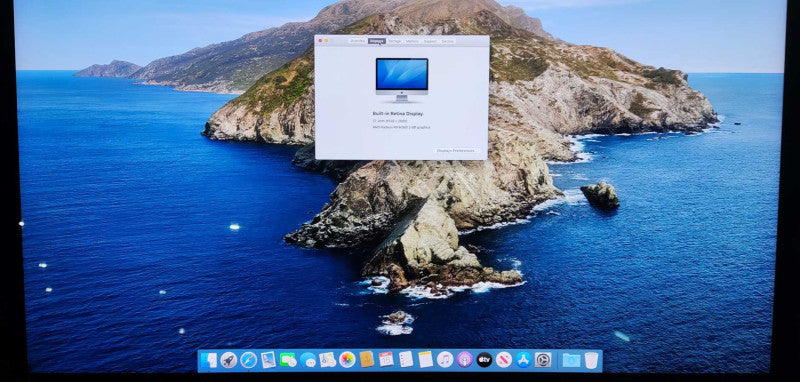This screenshot has height=382, width=800.
Task: Open the Mail app in the Dock
Action: pyautogui.click(x=268, y=360)
